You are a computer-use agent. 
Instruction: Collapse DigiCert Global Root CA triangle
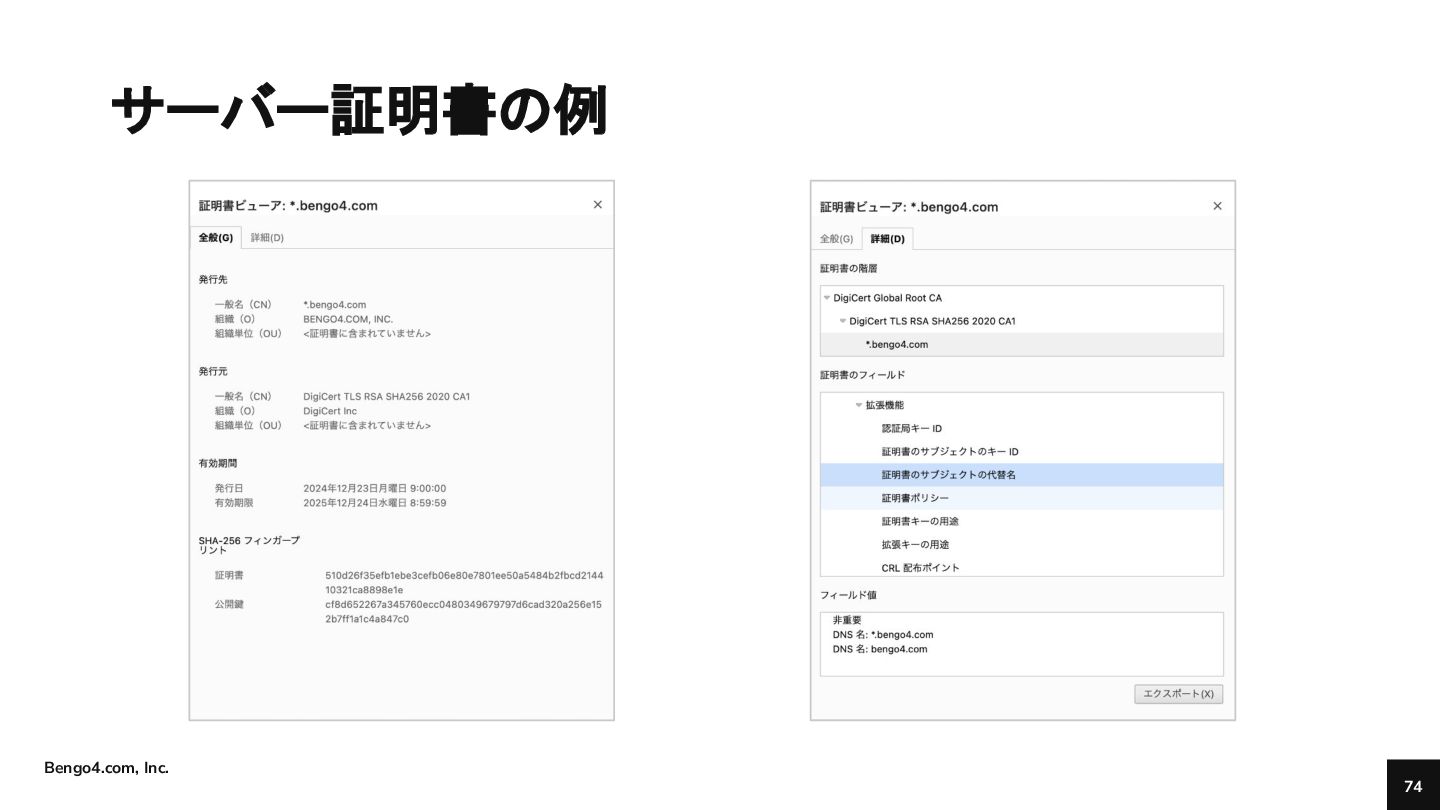click(827, 298)
